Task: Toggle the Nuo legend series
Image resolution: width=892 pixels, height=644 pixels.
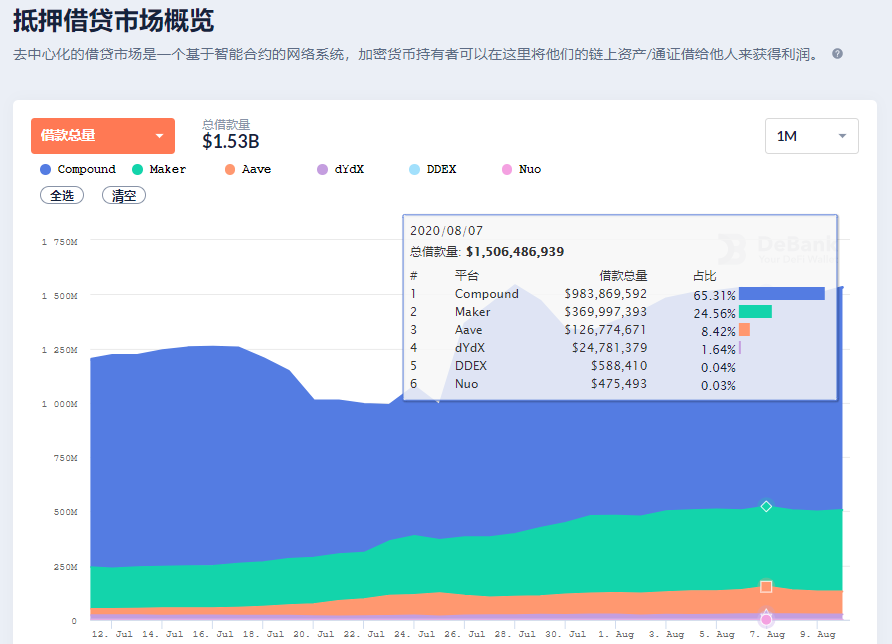Action: click(521, 169)
